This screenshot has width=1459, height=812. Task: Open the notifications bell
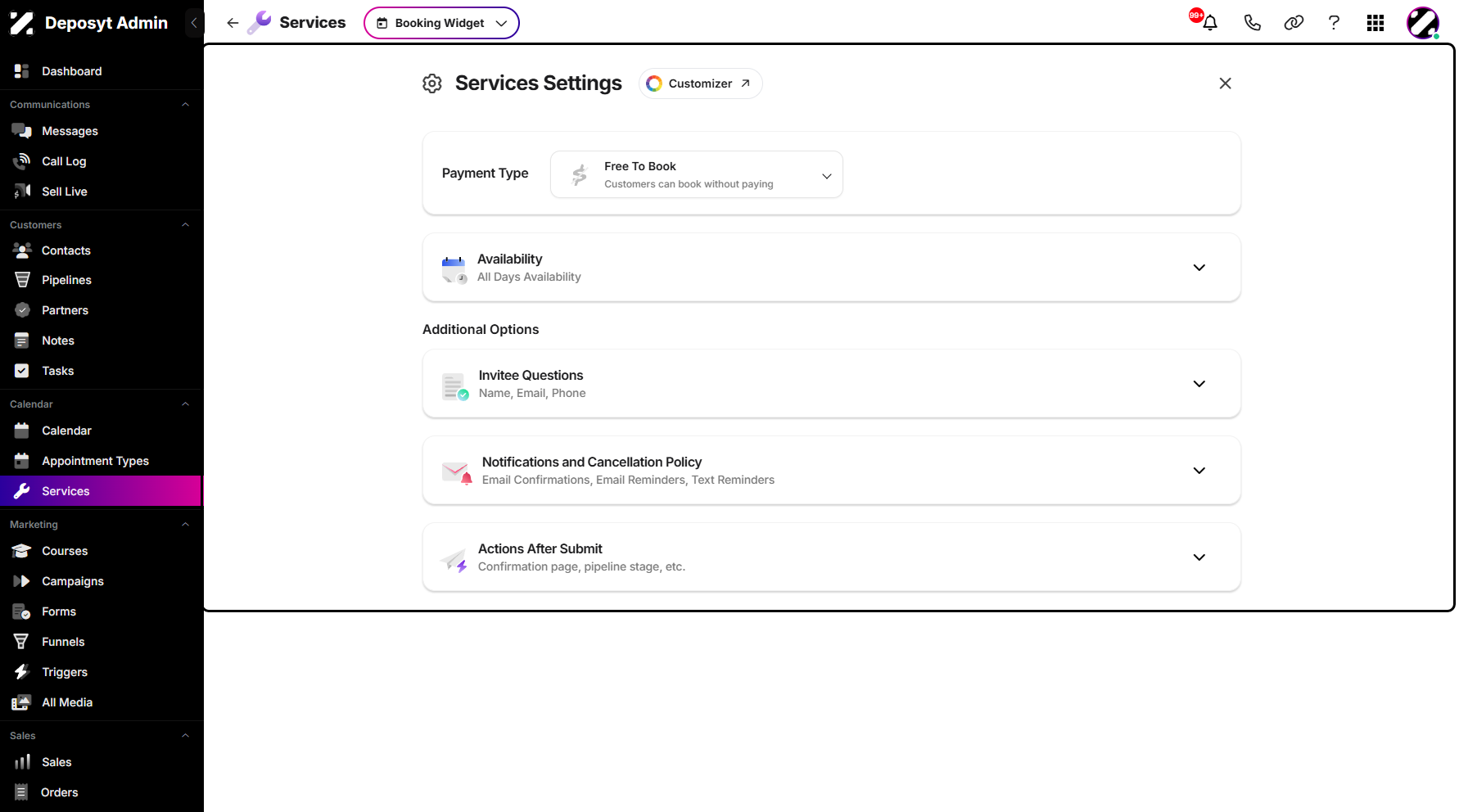coord(1209,23)
